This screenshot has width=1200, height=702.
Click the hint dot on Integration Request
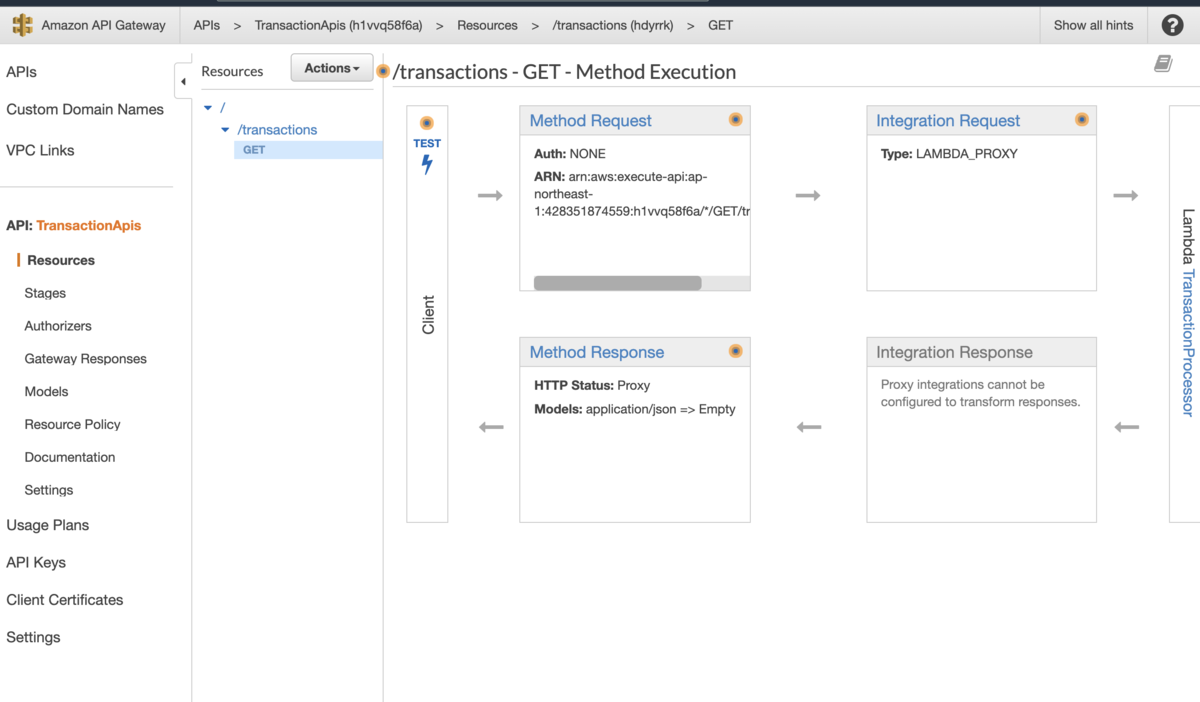coord(1081,120)
